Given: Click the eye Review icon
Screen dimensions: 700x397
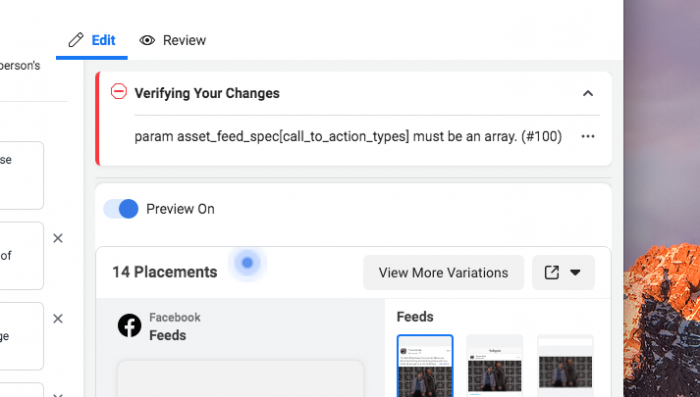Looking at the screenshot, I should [147, 41].
